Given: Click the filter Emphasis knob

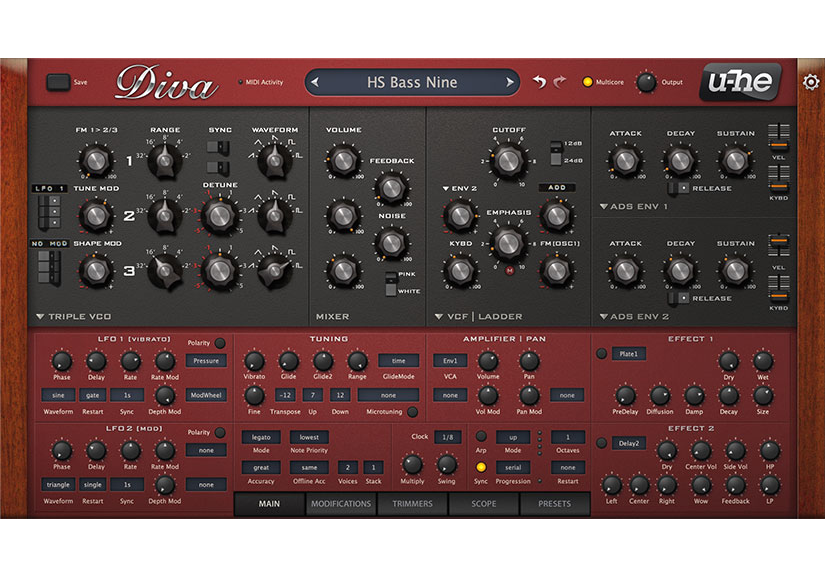Looking at the screenshot, I should [x=508, y=242].
